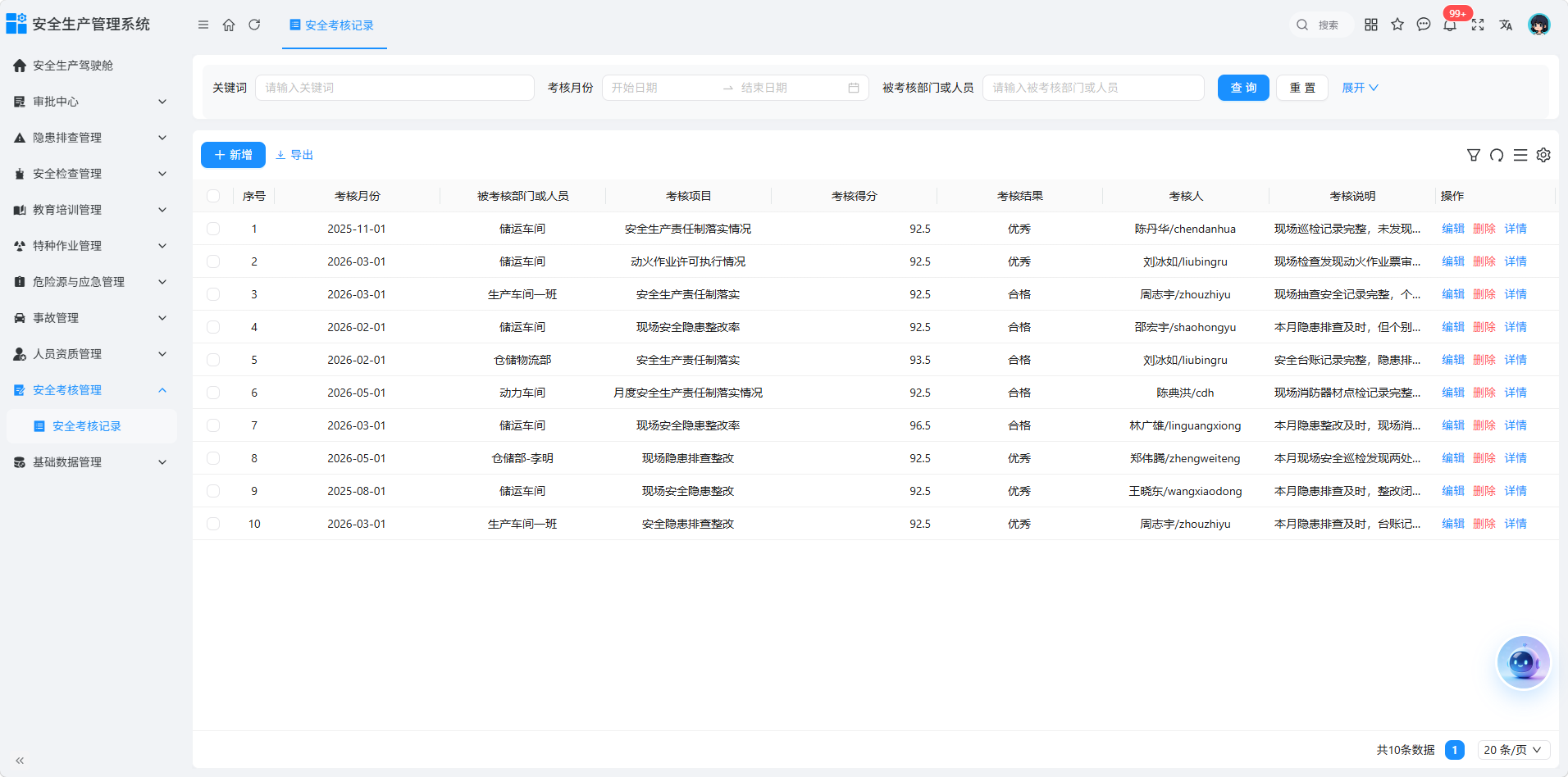Collapse the 安全考核管理 menu
The width and height of the screenshot is (1568, 777).
[x=90, y=390]
